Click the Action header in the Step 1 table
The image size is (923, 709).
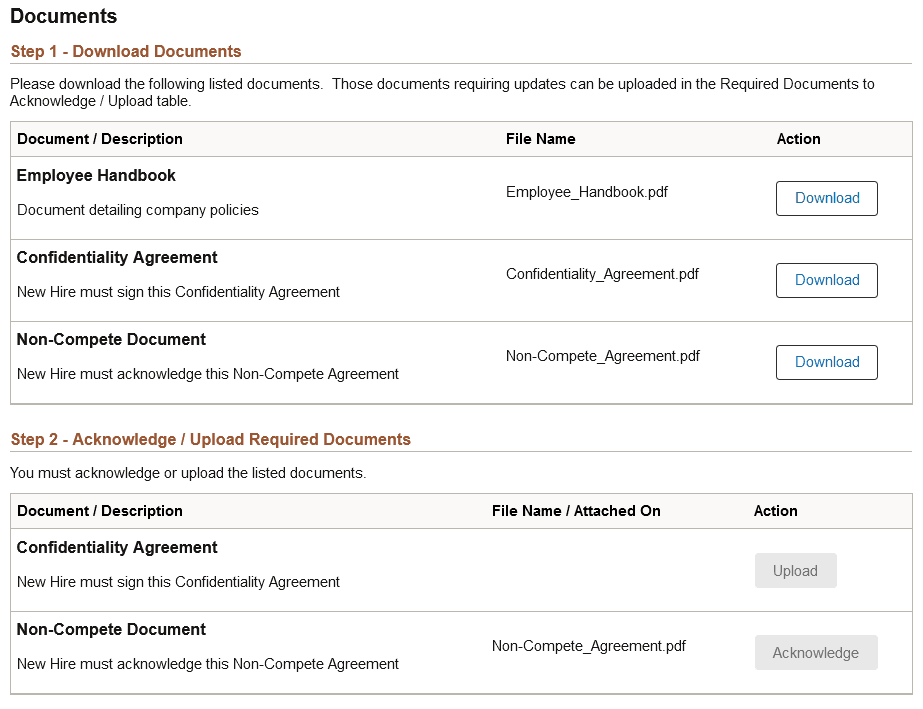[x=798, y=139]
